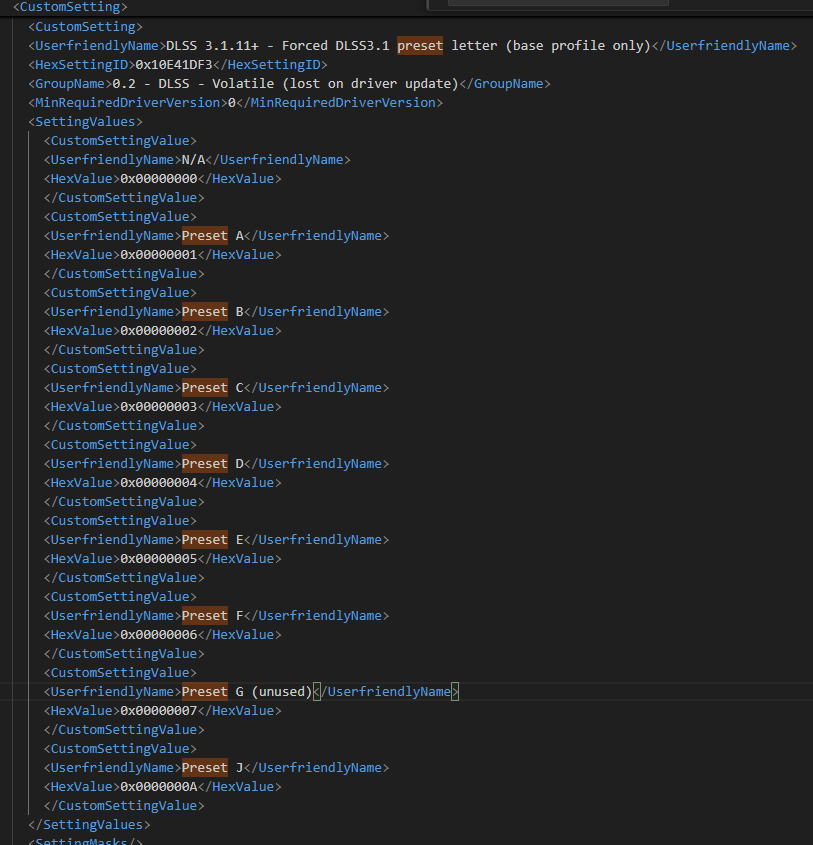
Task: Click the hex value 0x00000004
Action: coord(159,482)
